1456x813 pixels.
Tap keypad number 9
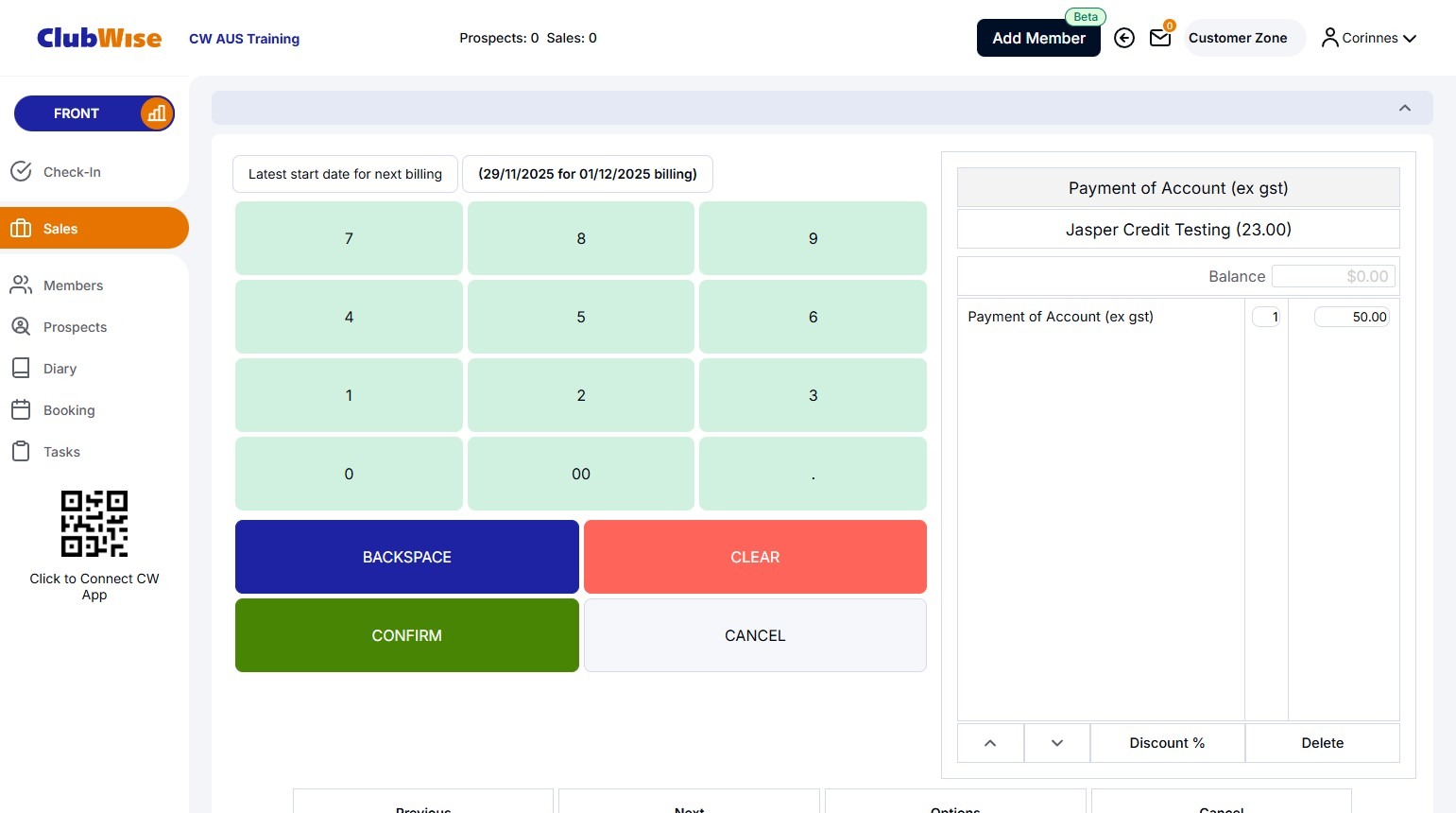pyautogui.click(x=813, y=238)
